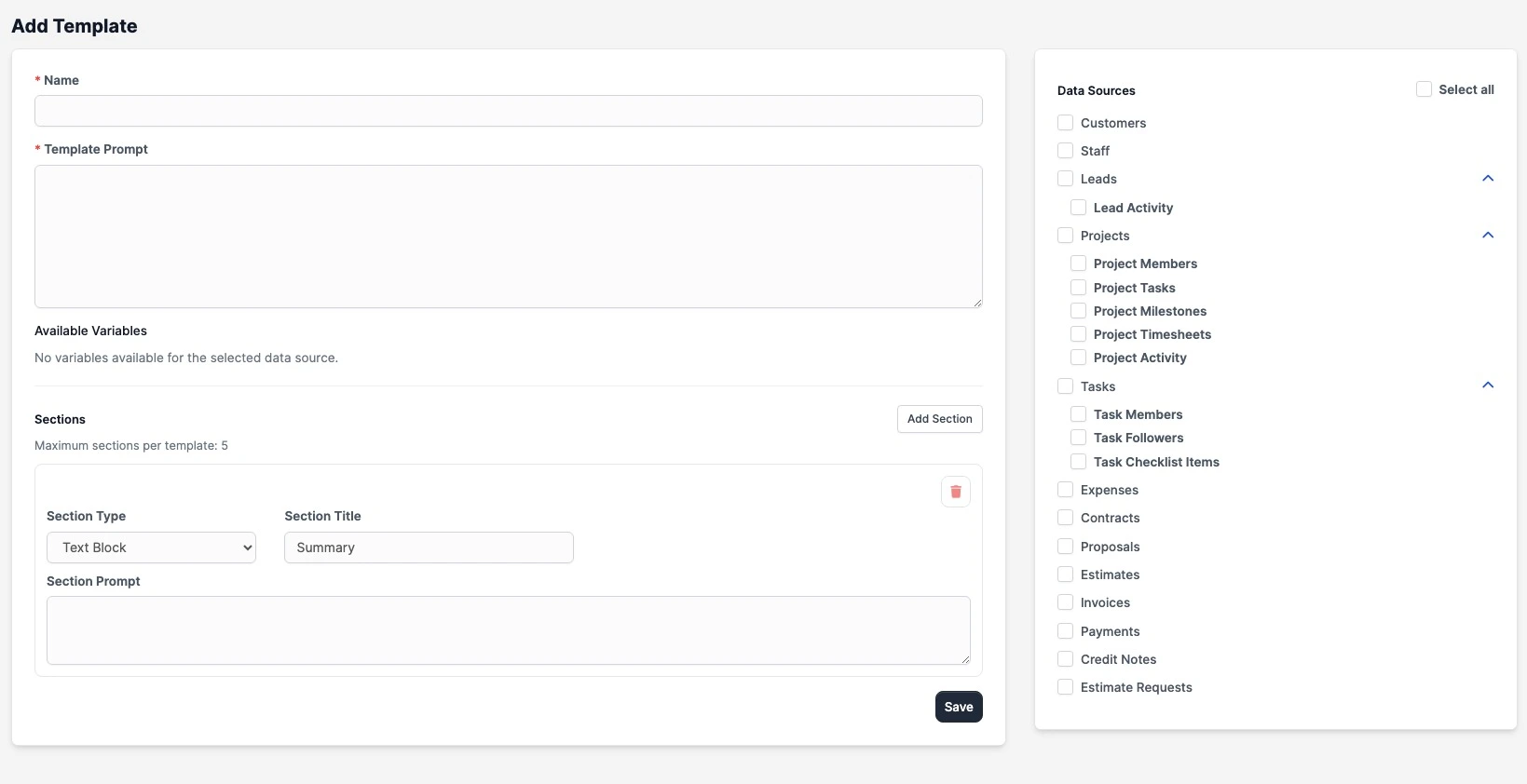Check the Project Tasks option
The image size is (1527, 784).
click(x=1079, y=288)
